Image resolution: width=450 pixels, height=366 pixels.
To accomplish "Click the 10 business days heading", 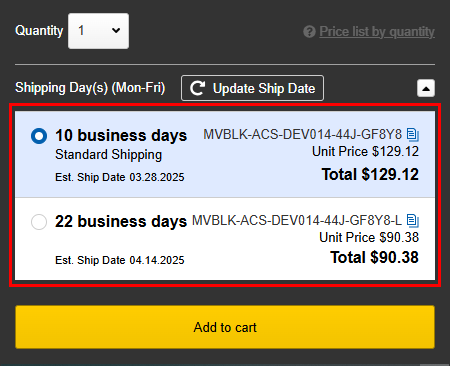I will (x=121, y=135).
